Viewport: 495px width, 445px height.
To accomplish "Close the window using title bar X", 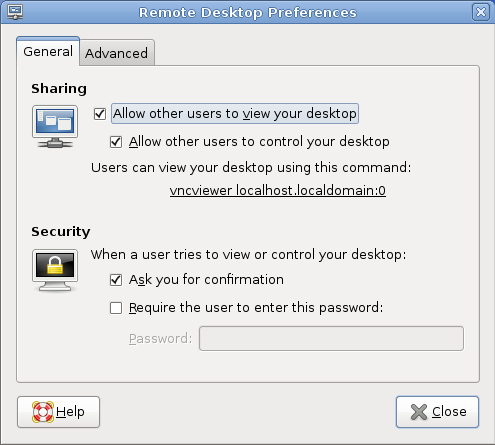I will (481, 12).
